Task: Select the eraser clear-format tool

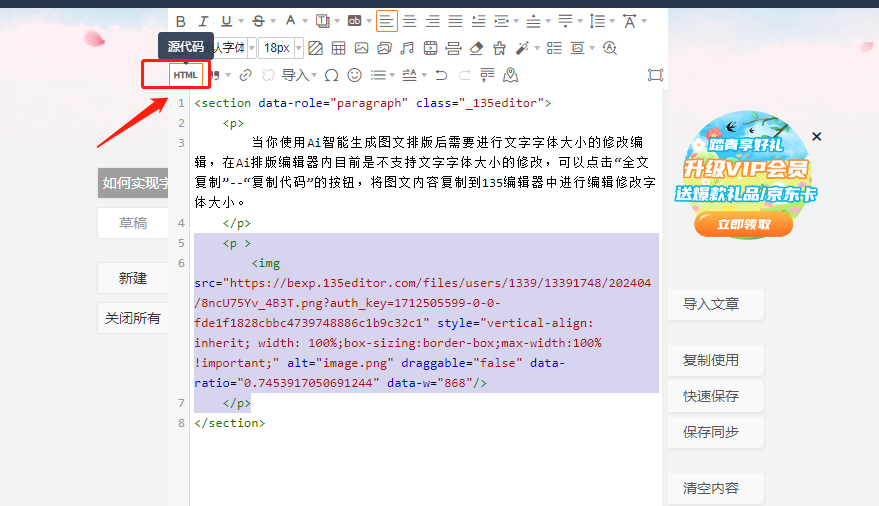Action: point(476,48)
